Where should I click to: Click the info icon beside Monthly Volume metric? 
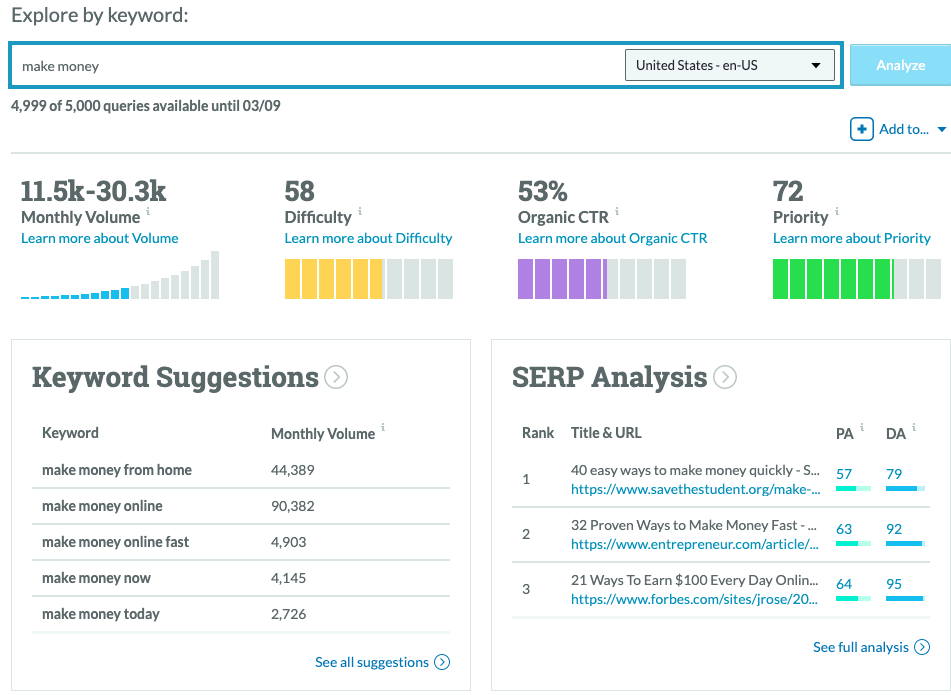tap(148, 211)
